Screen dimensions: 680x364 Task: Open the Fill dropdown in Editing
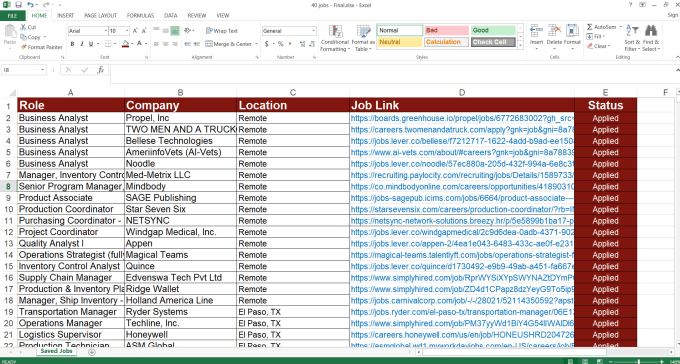pos(596,36)
